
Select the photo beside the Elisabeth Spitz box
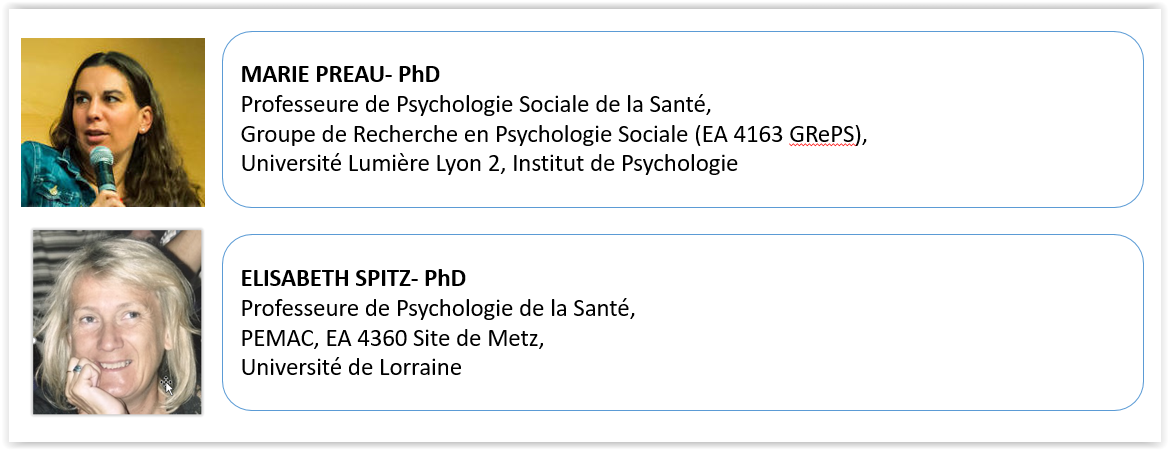coord(117,322)
